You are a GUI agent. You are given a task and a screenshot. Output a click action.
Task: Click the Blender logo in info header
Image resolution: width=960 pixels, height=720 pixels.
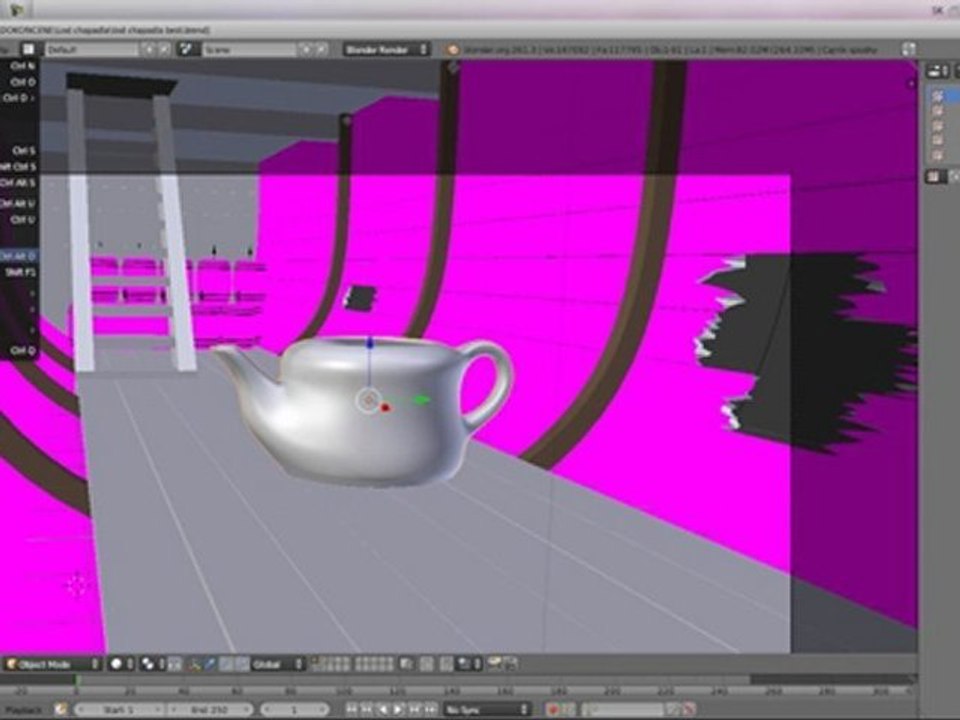click(452, 49)
